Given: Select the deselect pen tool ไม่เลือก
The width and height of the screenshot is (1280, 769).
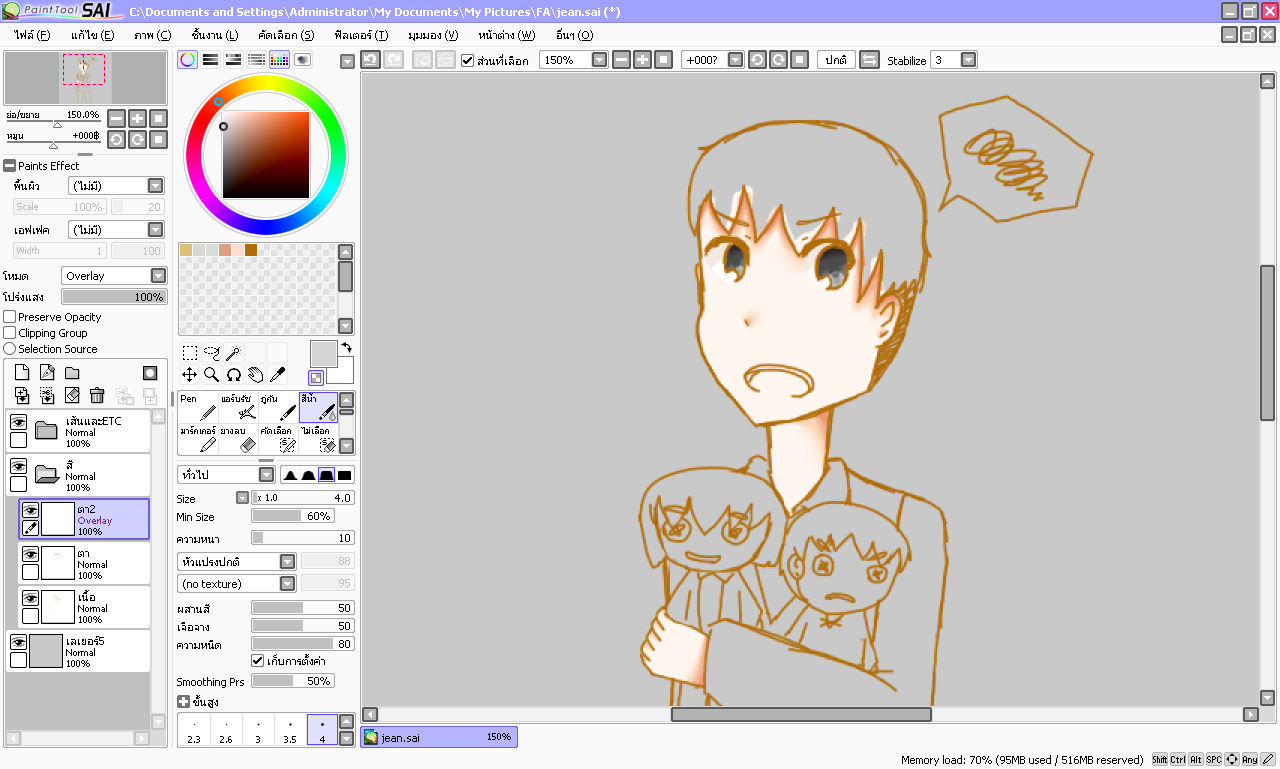Looking at the screenshot, I should pyautogui.click(x=318, y=439).
